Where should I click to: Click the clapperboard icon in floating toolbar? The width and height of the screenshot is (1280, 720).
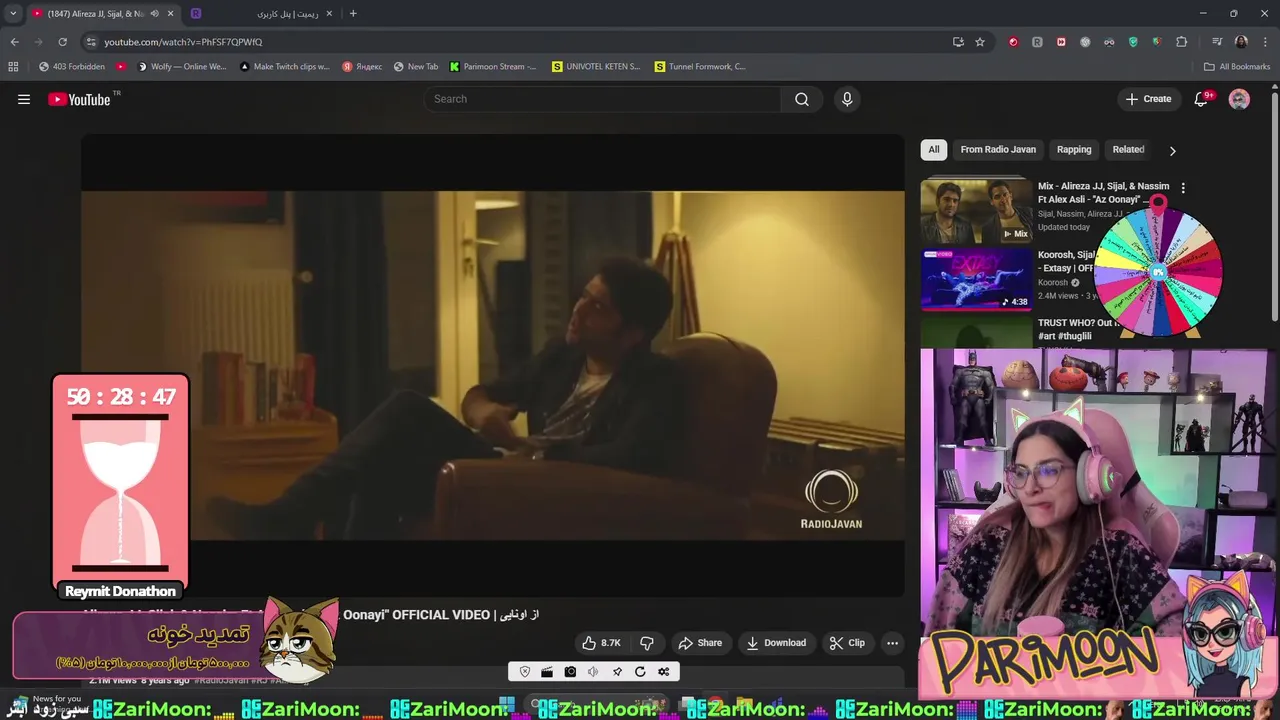[x=547, y=672]
